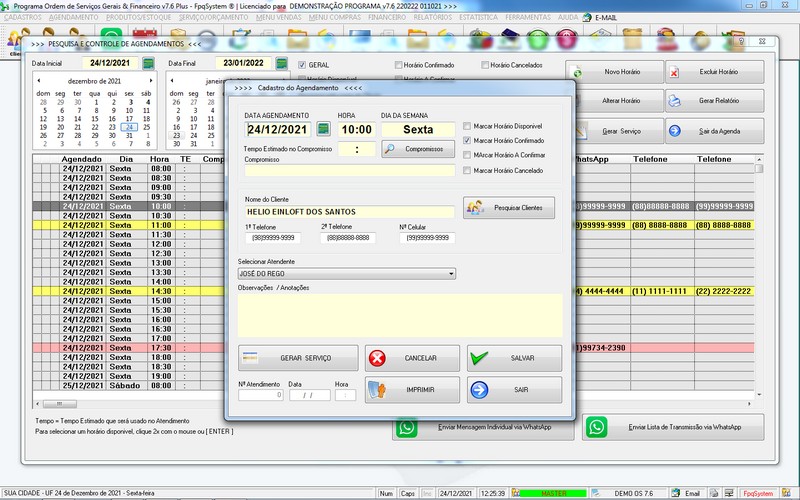Click the Compromisso text field
Screen dimensions: 800x500
coord(349,170)
